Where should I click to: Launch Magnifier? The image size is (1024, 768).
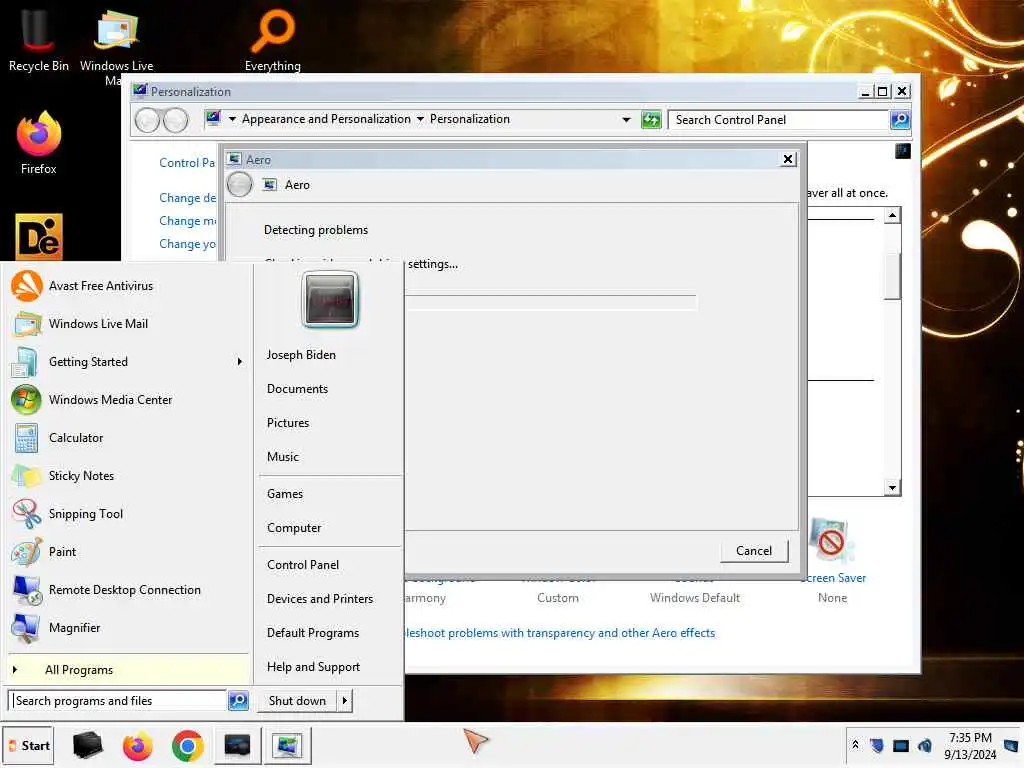pos(128,628)
